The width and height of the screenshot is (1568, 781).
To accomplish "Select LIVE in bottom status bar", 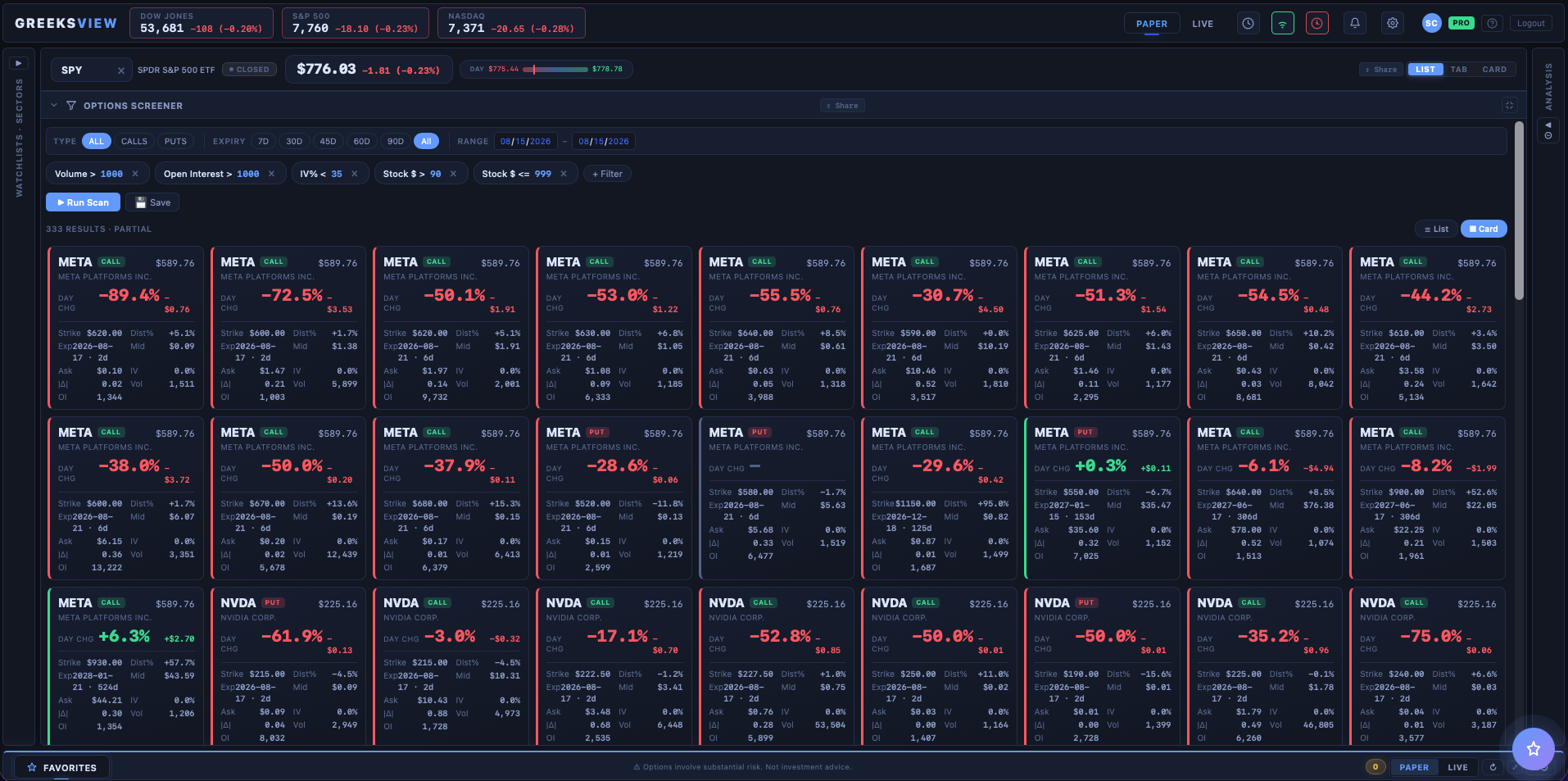I will [x=1458, y=767].
